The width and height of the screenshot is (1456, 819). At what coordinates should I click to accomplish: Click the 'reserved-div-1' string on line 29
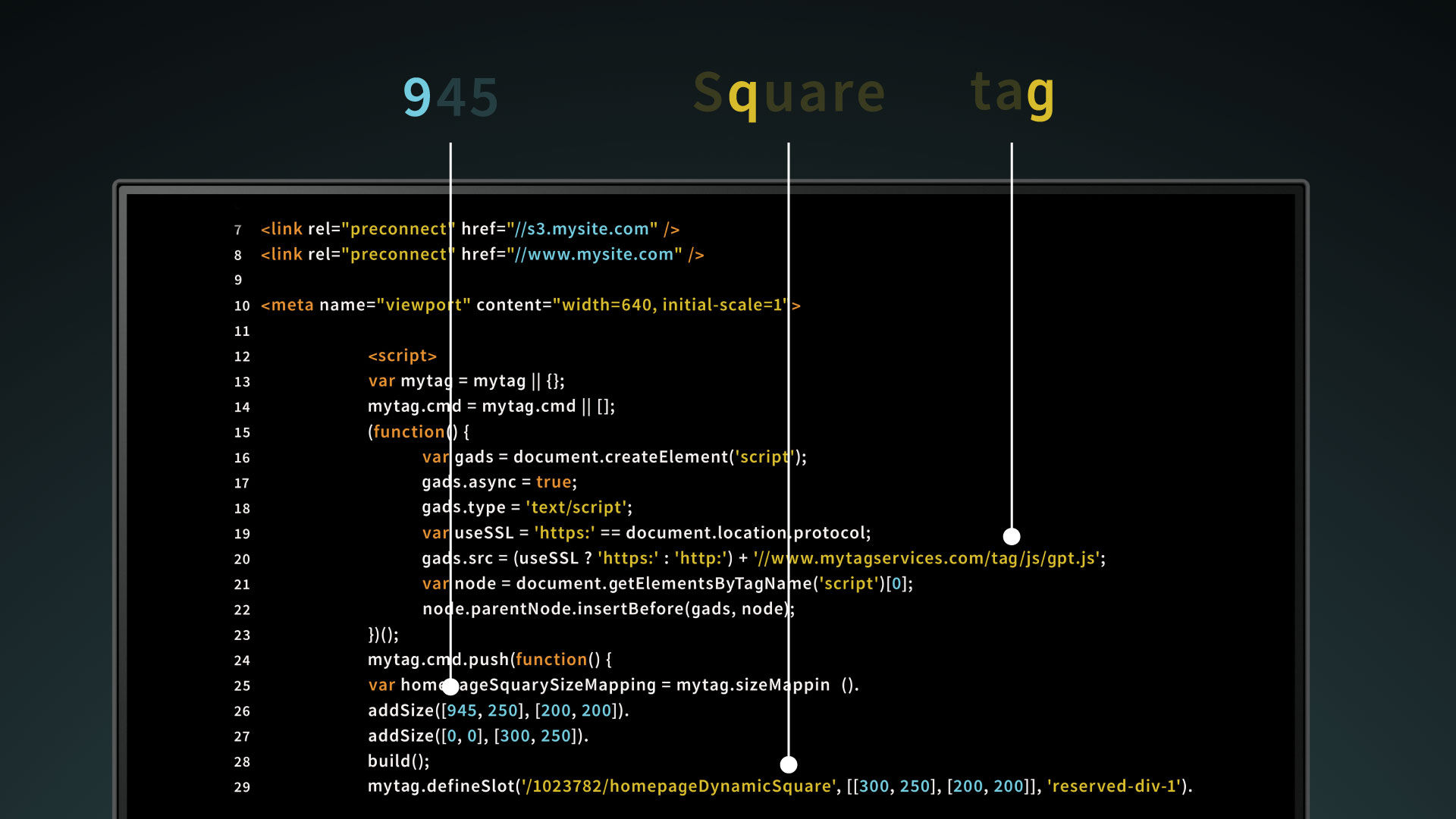pos(1113,786)
